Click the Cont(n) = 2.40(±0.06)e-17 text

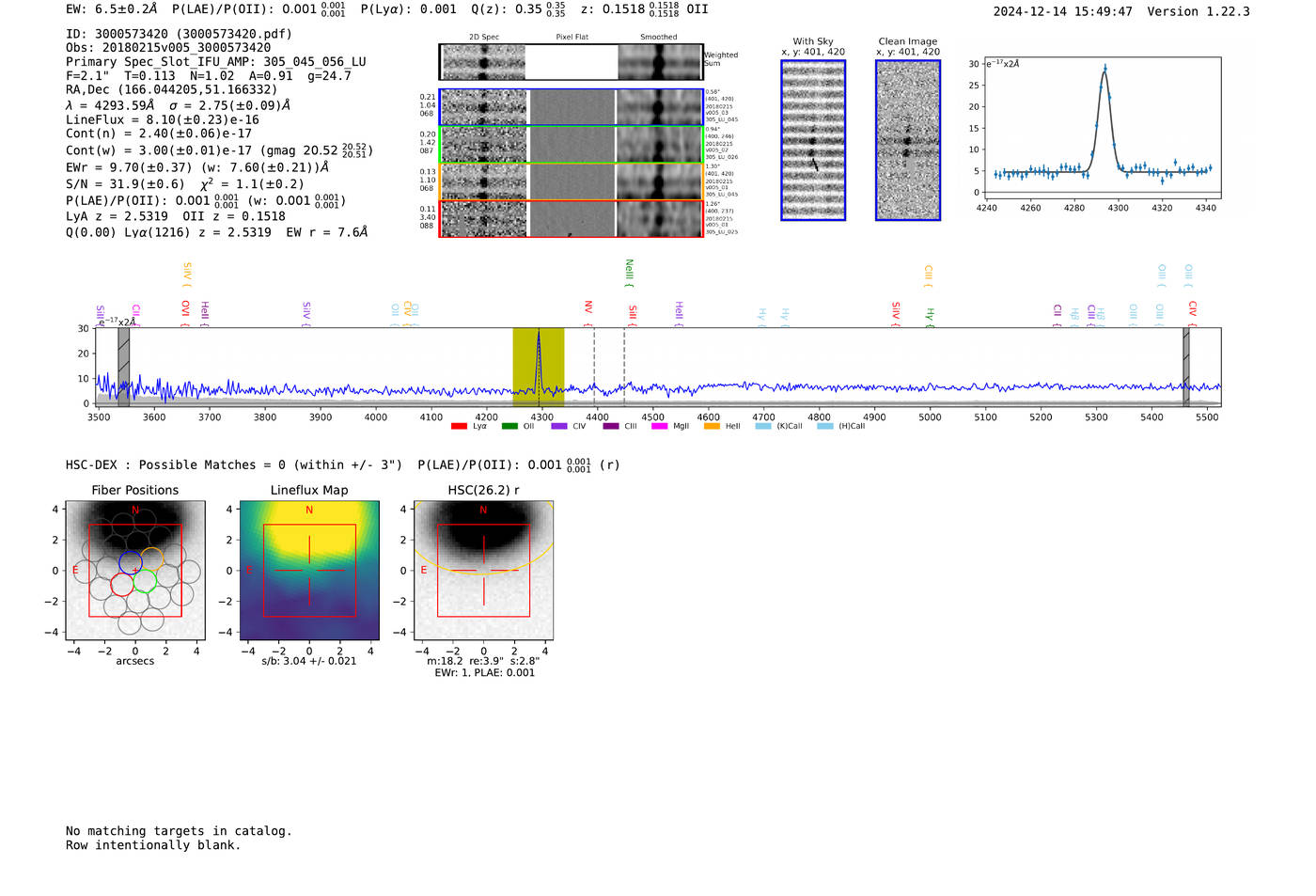(x=159, y=134)
